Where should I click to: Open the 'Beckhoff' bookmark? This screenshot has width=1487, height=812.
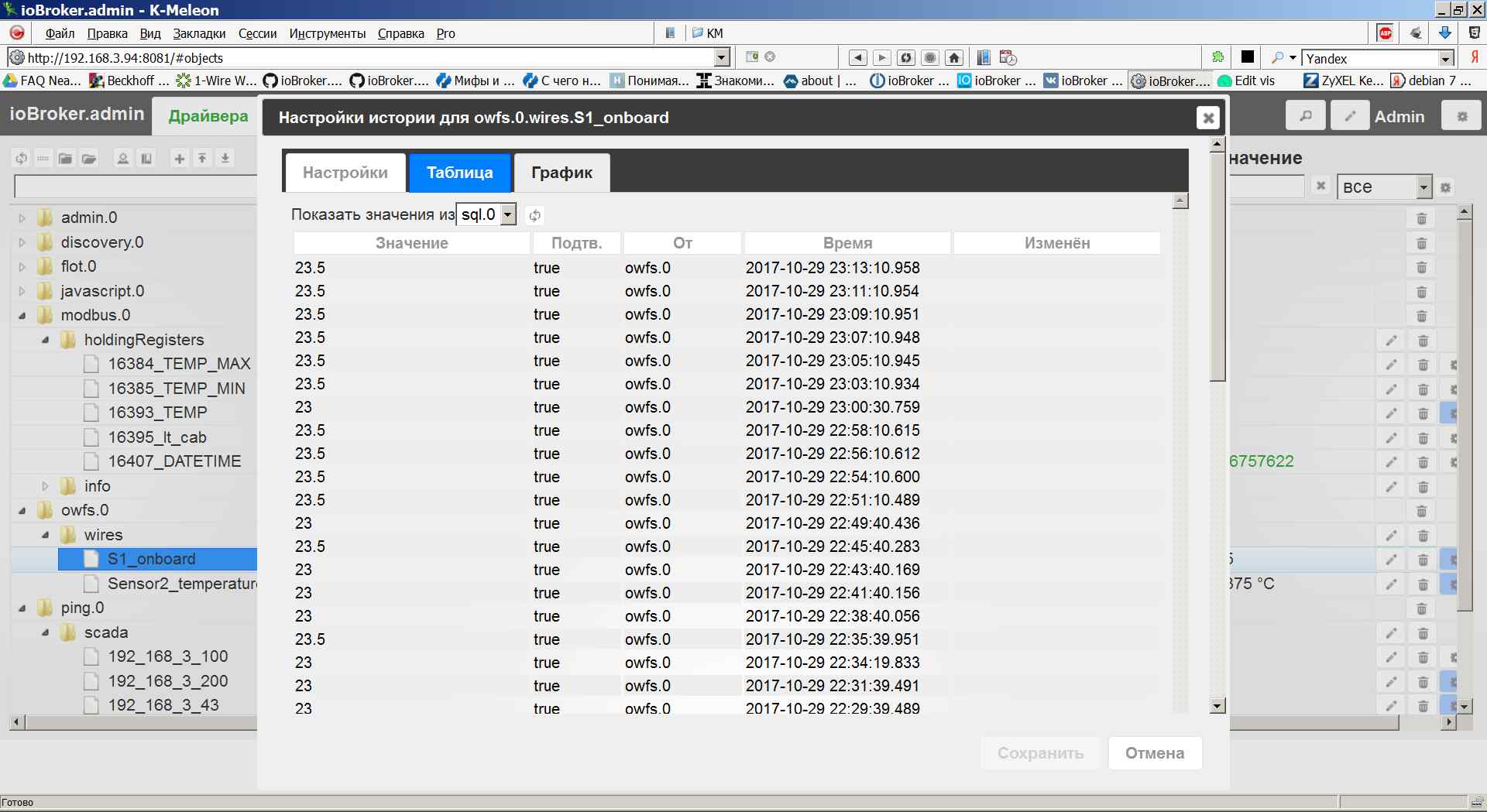(x=129, y=81)
